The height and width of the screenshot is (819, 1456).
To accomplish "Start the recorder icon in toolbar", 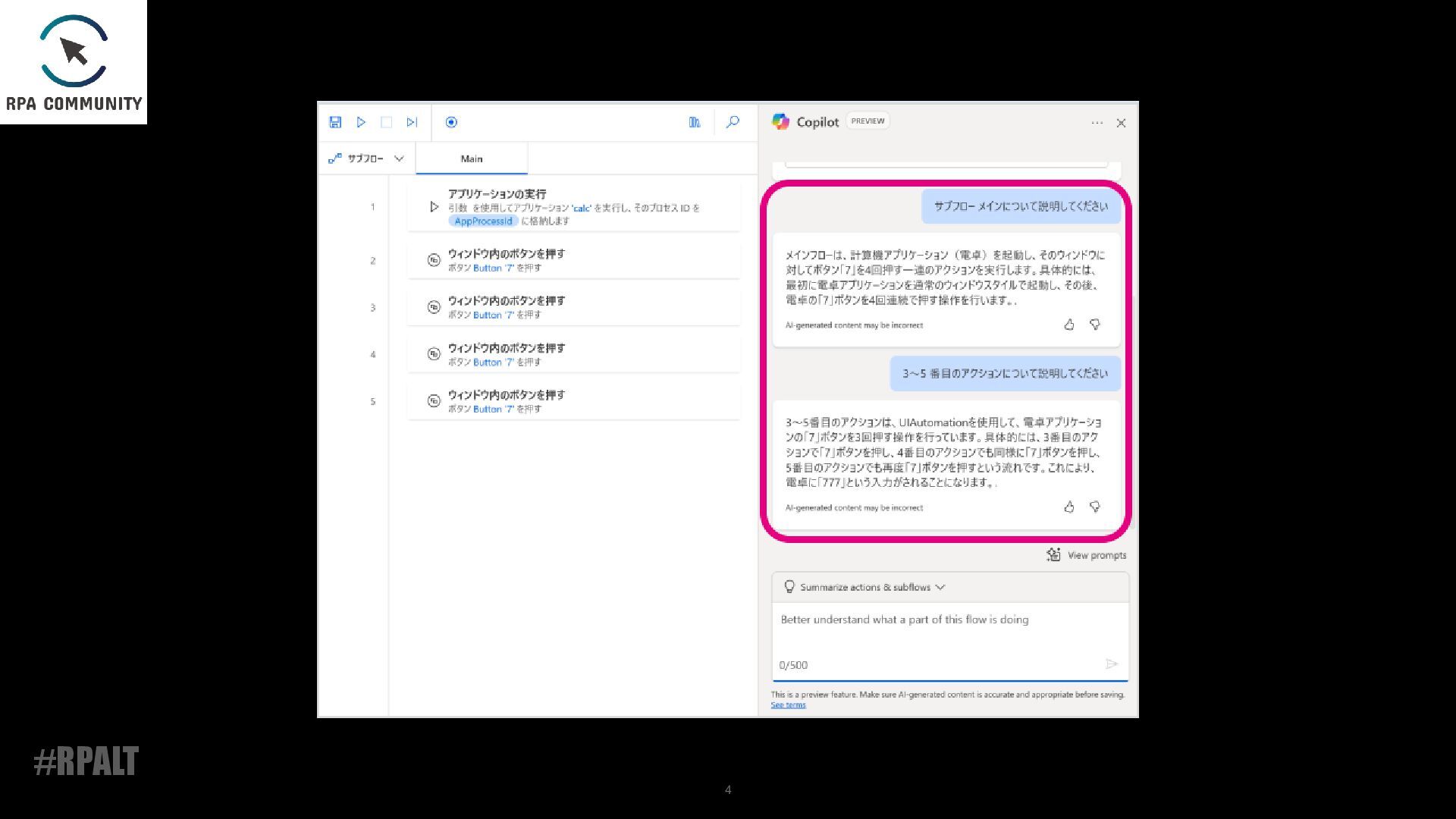I will 451,122.
